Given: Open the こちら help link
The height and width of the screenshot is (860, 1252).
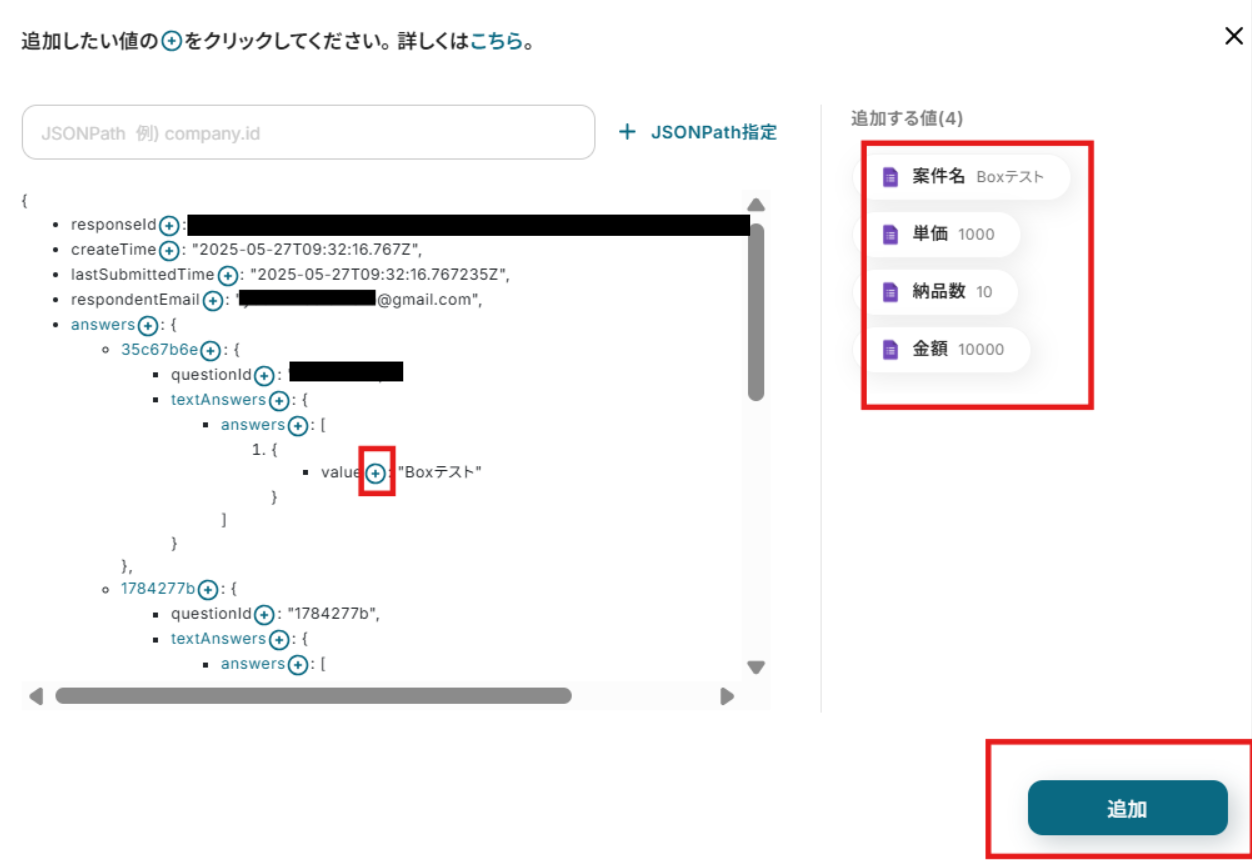Looking at the screenshot, I should 497,43.
